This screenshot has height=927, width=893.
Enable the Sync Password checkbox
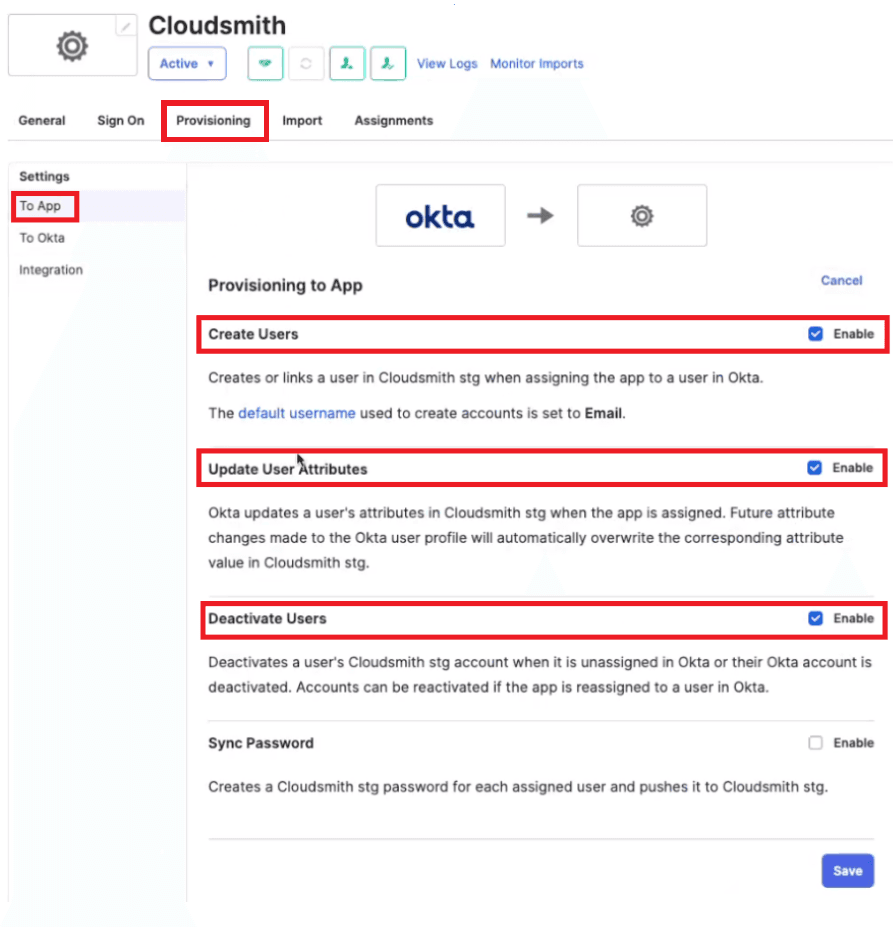pos(816,743)
